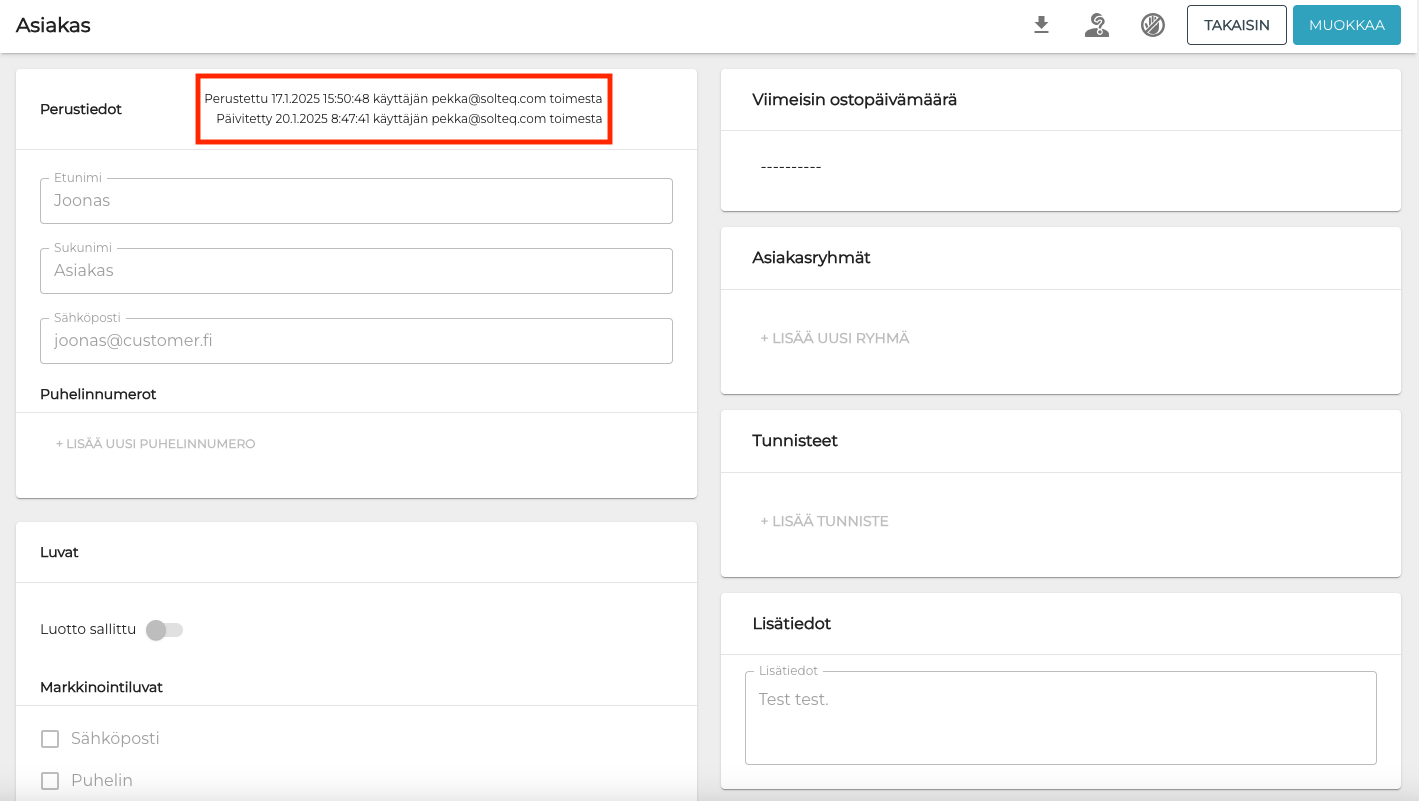Click the Päivitetty update timestamp line
1419x801 pixels.
coord(409,119)
